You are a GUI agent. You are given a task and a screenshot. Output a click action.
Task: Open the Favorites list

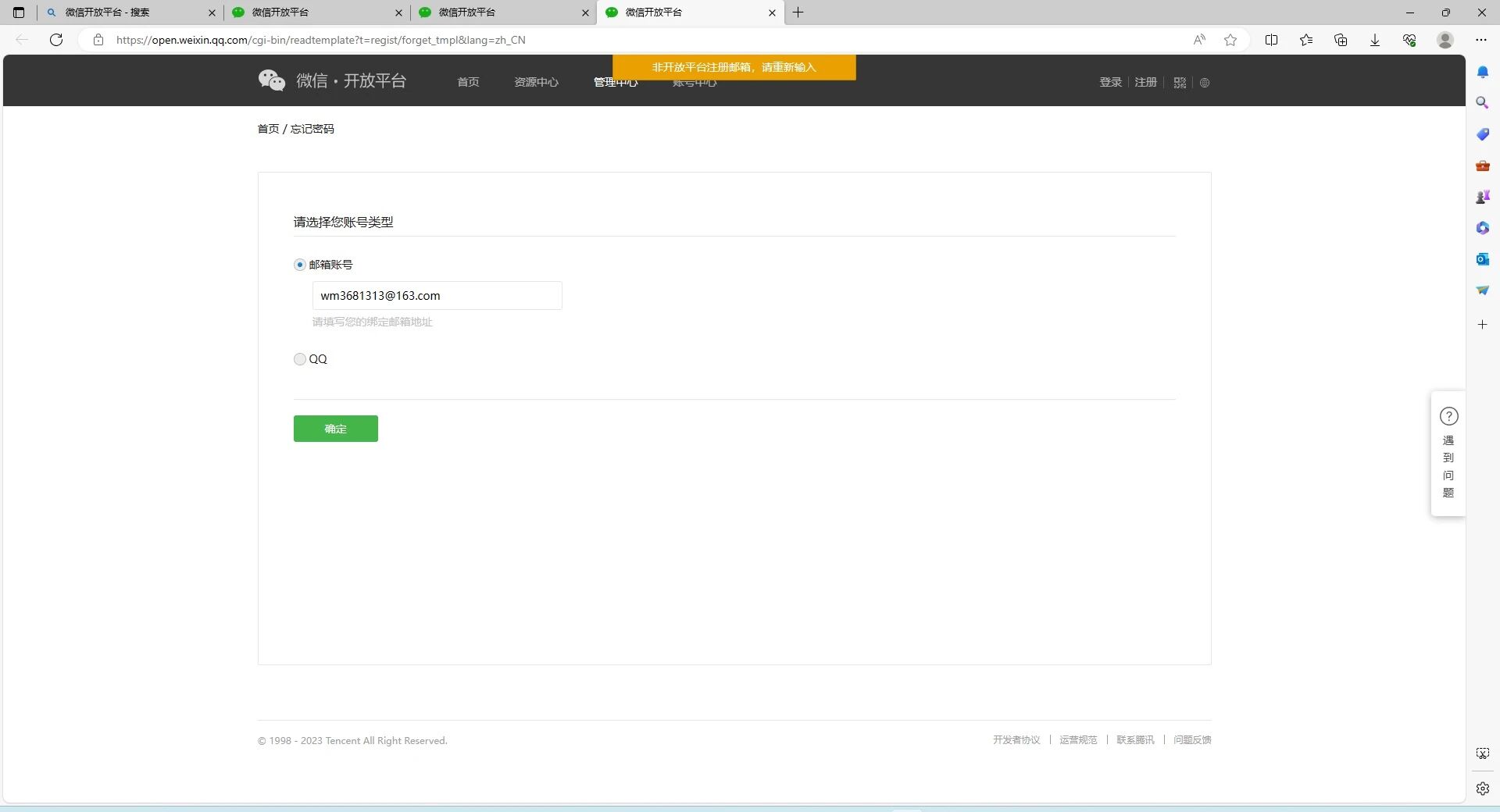click(1306, 40)
